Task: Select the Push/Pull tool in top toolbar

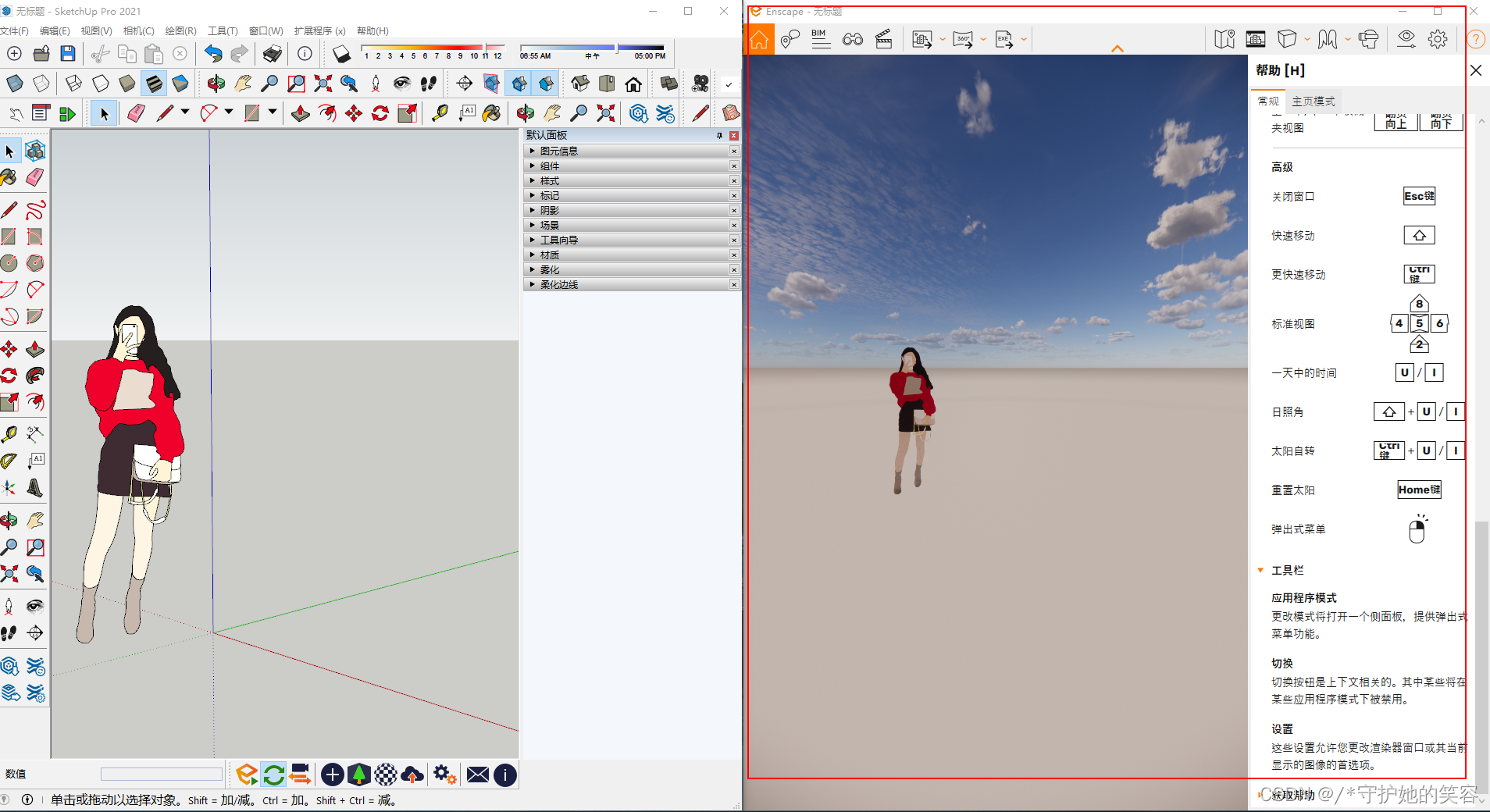Action: click(x=300, y=113)
